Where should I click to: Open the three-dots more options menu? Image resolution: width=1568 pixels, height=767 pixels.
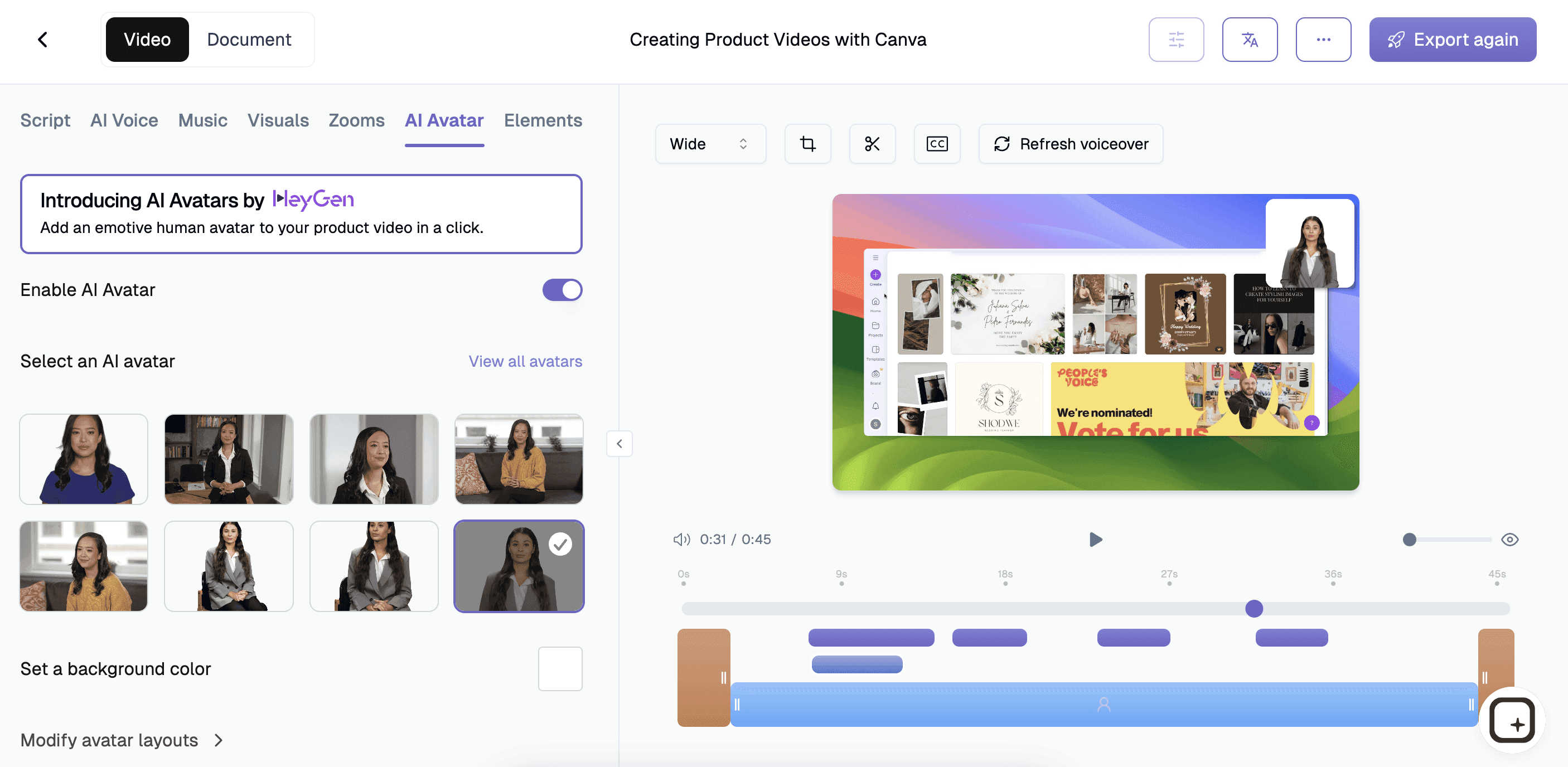coord(1323,40)
